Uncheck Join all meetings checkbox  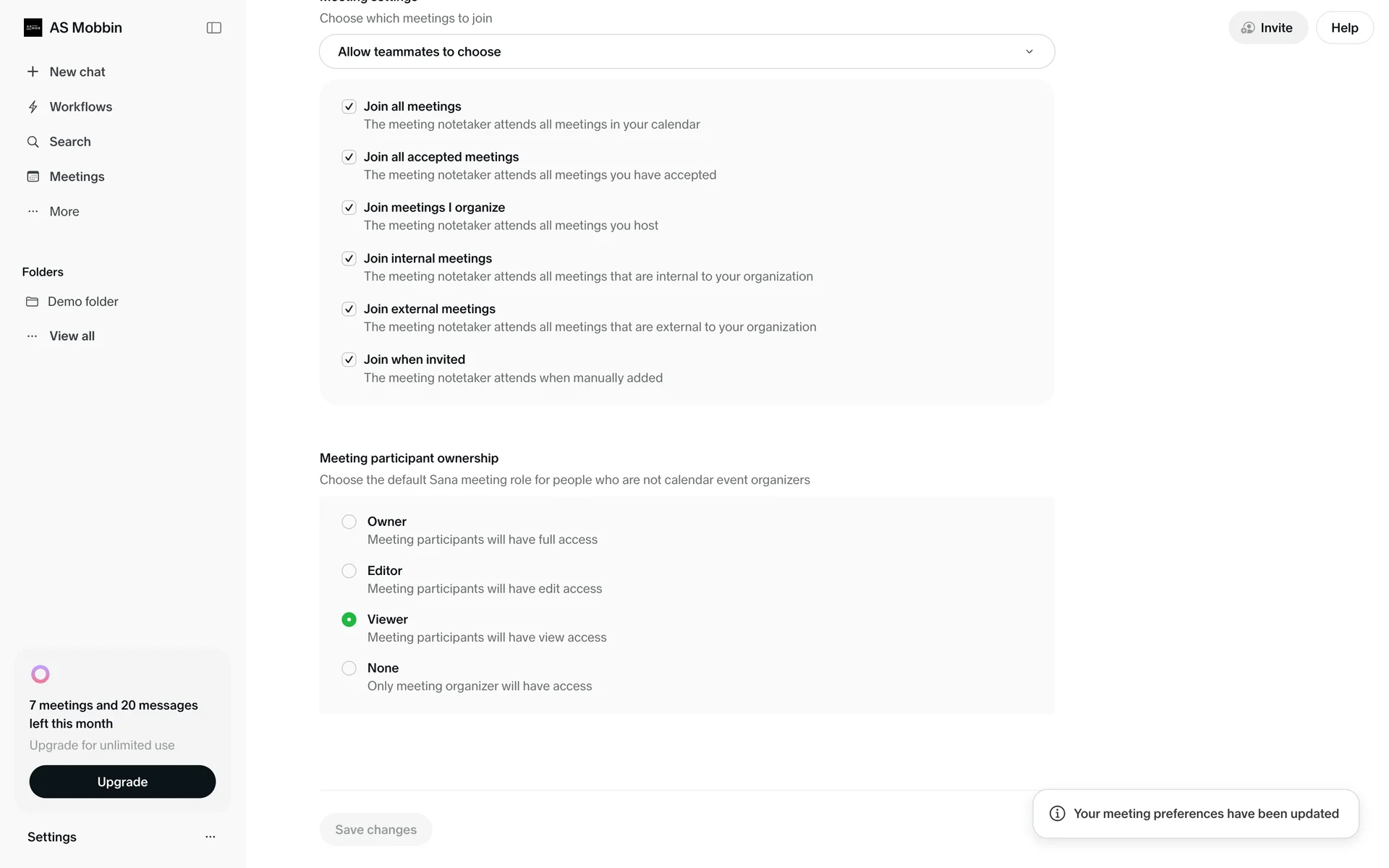point(349,106)
